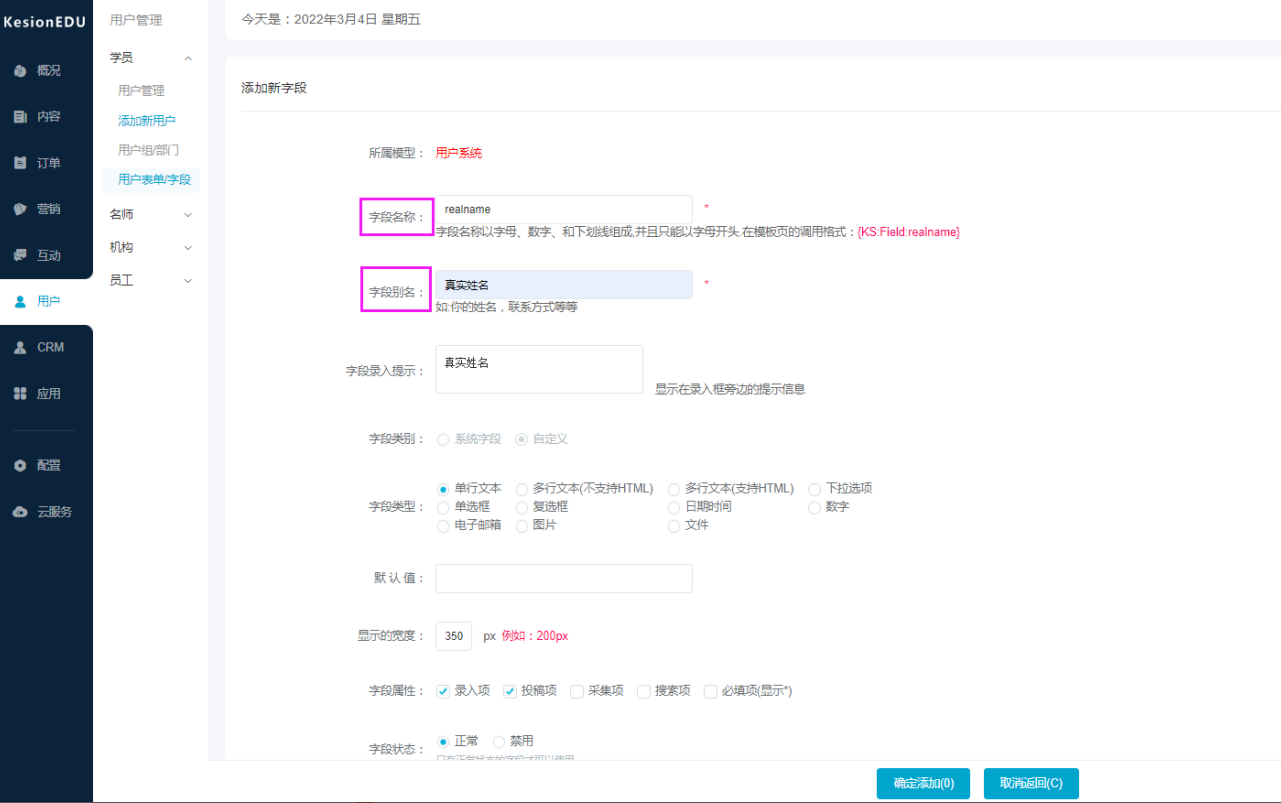Open the 配置 settings gear icon
Viewport: 1281px width, 803px height.
[20, 466]
